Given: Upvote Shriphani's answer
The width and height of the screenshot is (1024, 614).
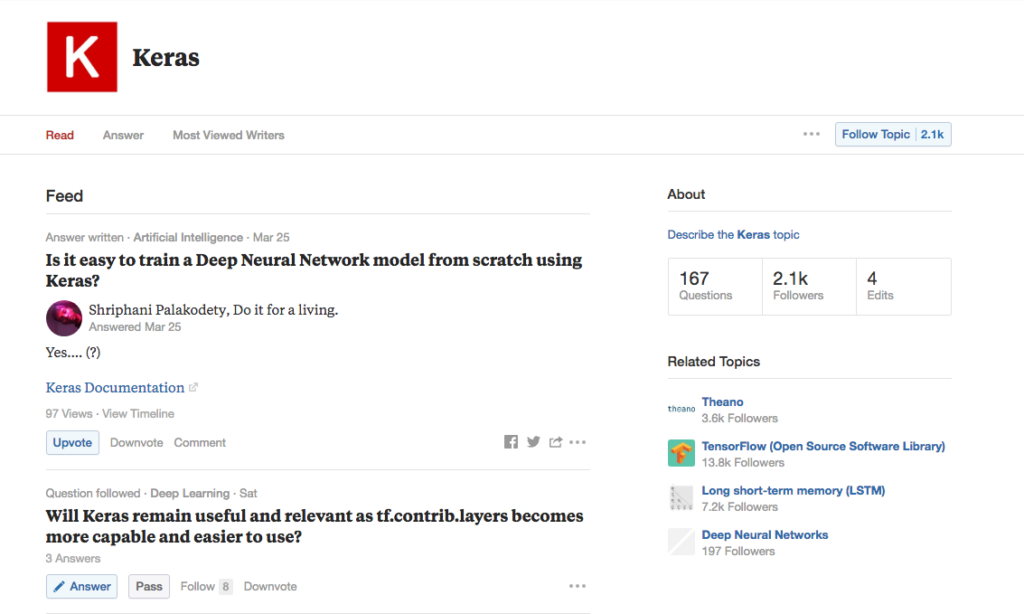Looking at the screenshot, I should tap(72, 442).
